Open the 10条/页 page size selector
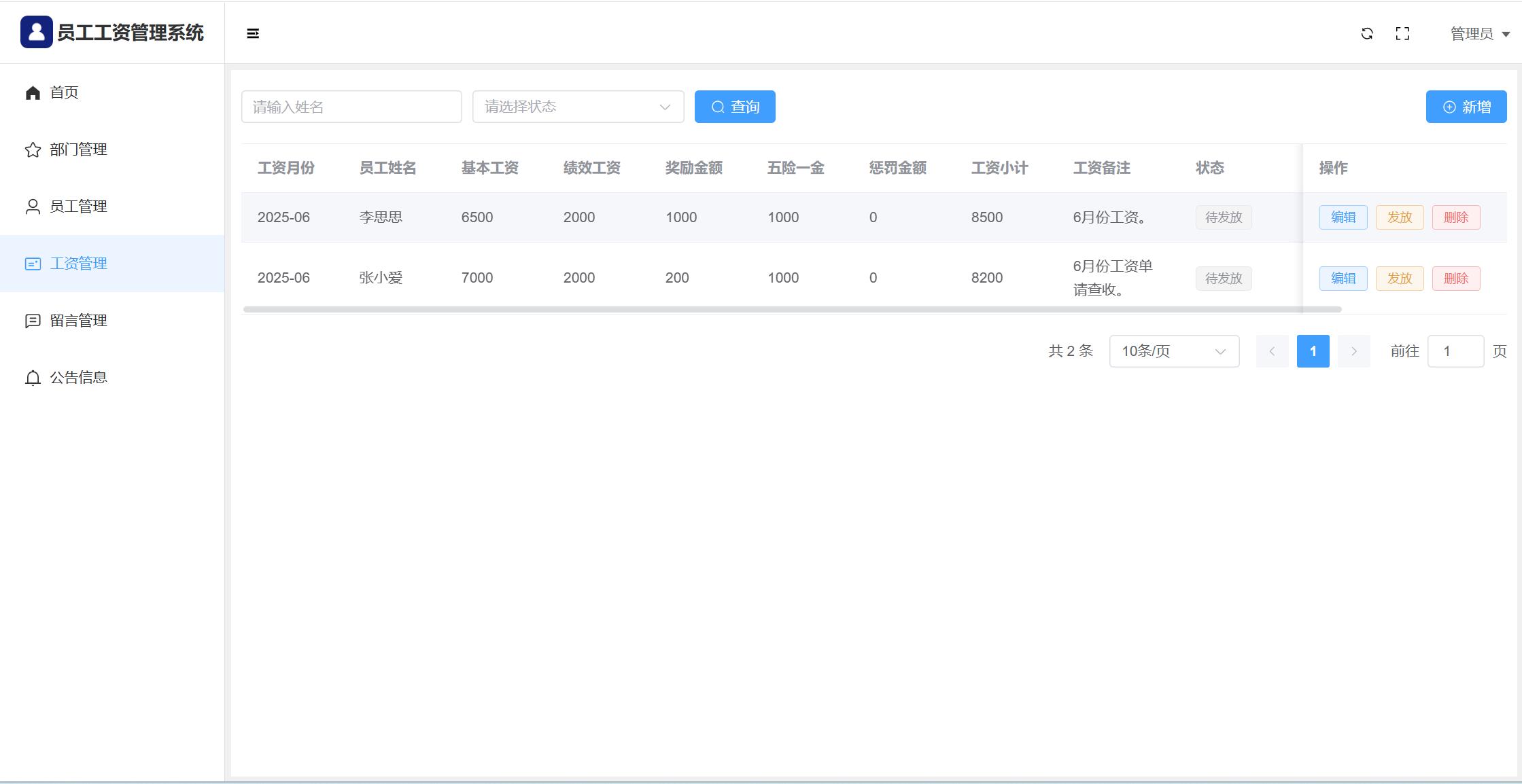This screenshot has width=1522, height=784. click(x=1173, y=351)
